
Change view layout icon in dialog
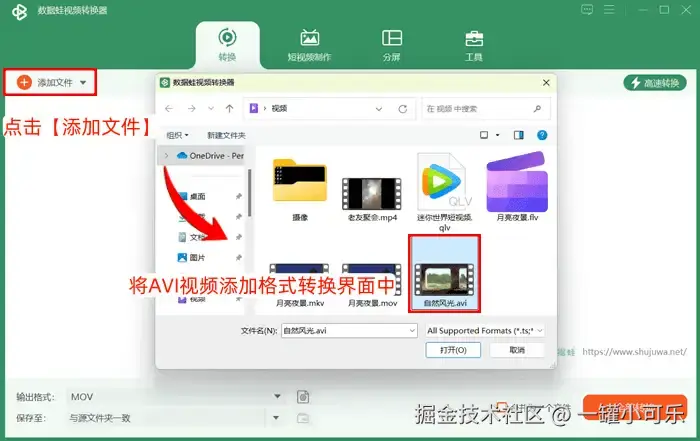484,135
